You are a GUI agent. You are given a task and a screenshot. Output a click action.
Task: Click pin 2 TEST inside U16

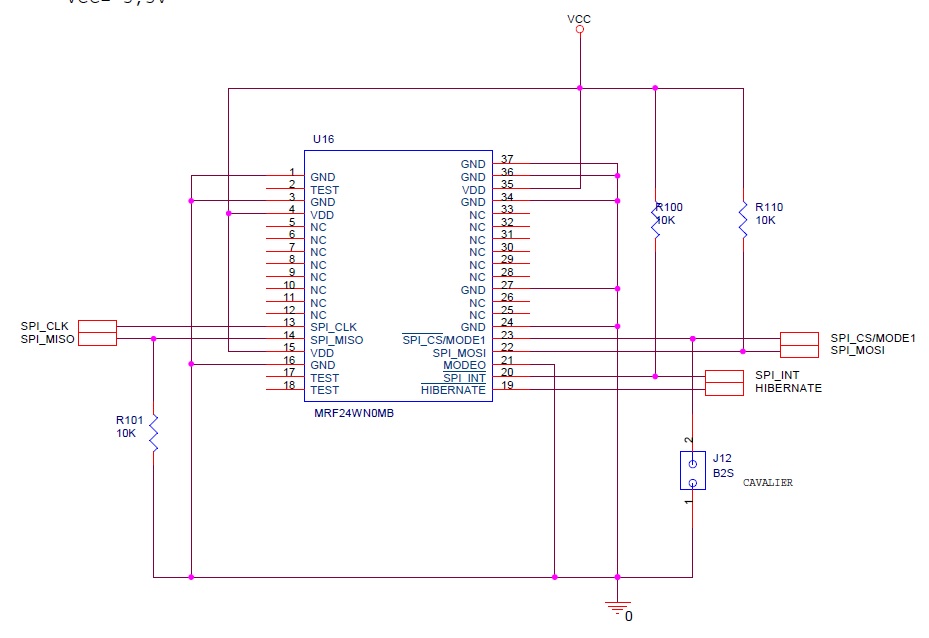point(324,190)
